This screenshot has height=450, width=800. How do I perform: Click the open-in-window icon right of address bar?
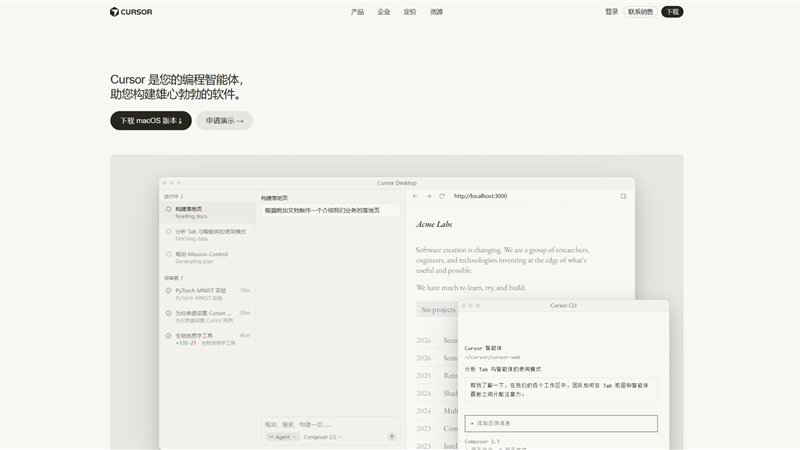pyautogui.click(x=623, y=196)
